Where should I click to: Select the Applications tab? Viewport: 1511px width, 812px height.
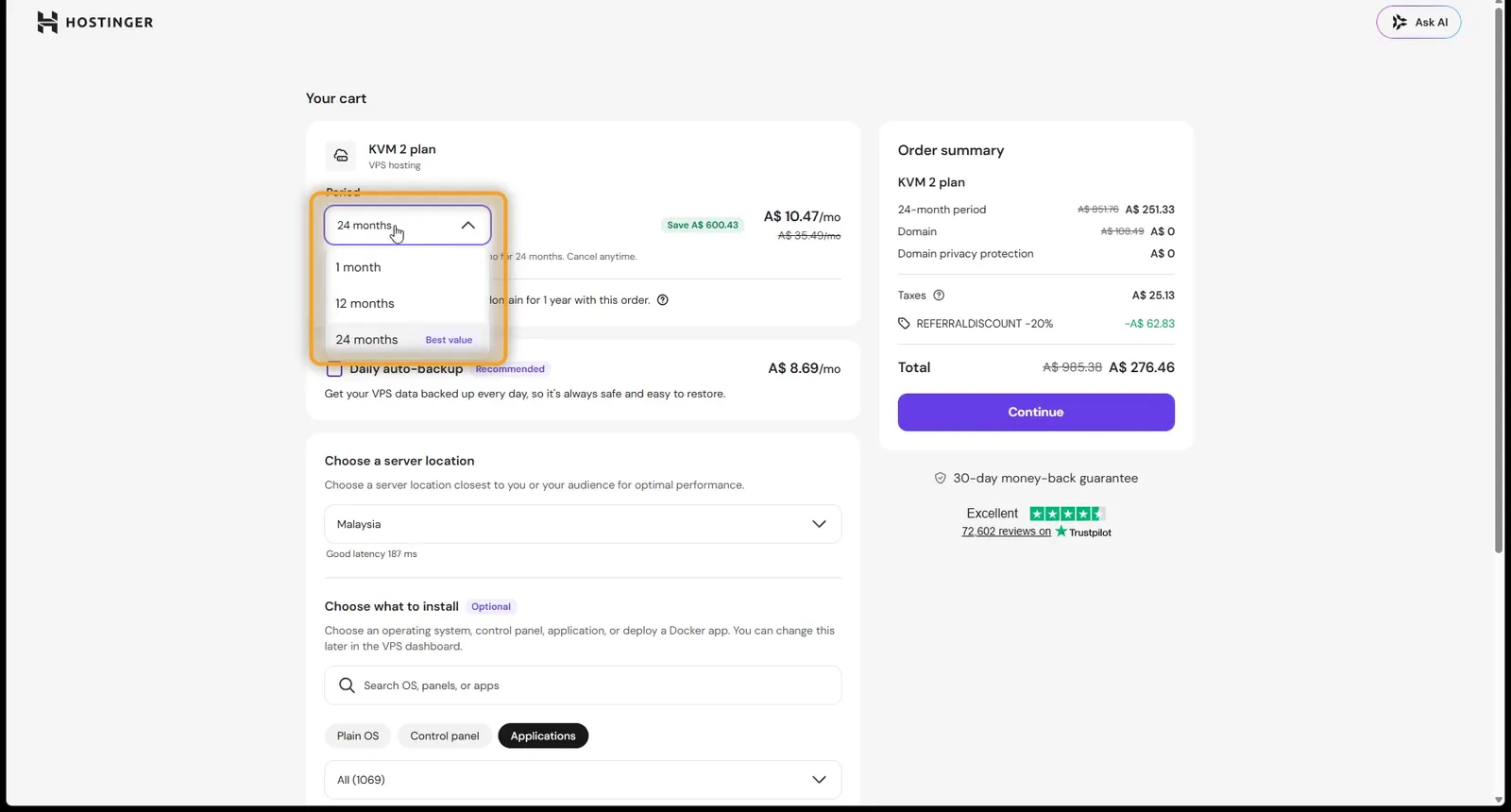coord(543,736)
